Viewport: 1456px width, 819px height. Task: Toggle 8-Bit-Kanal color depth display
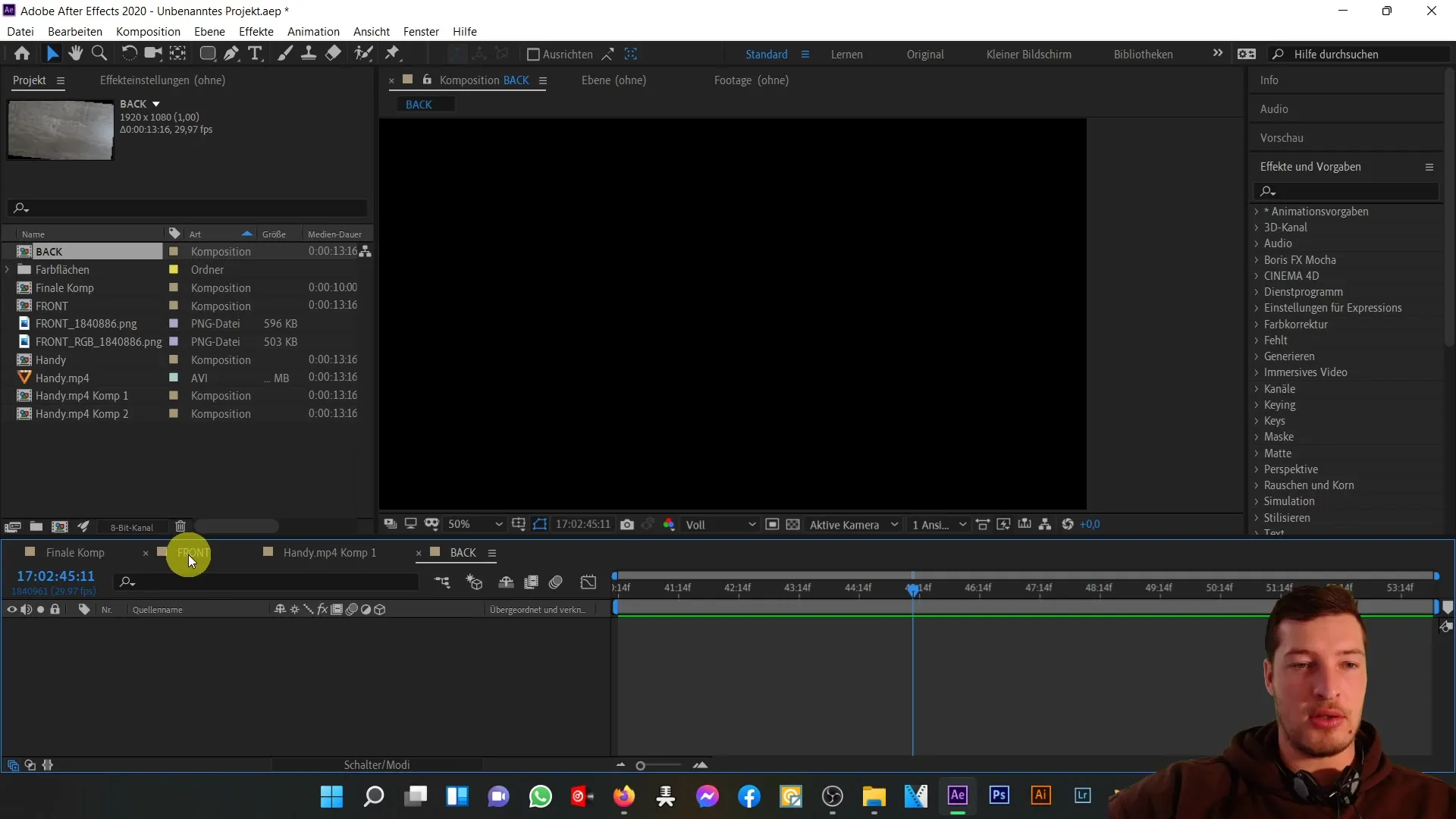131,526
